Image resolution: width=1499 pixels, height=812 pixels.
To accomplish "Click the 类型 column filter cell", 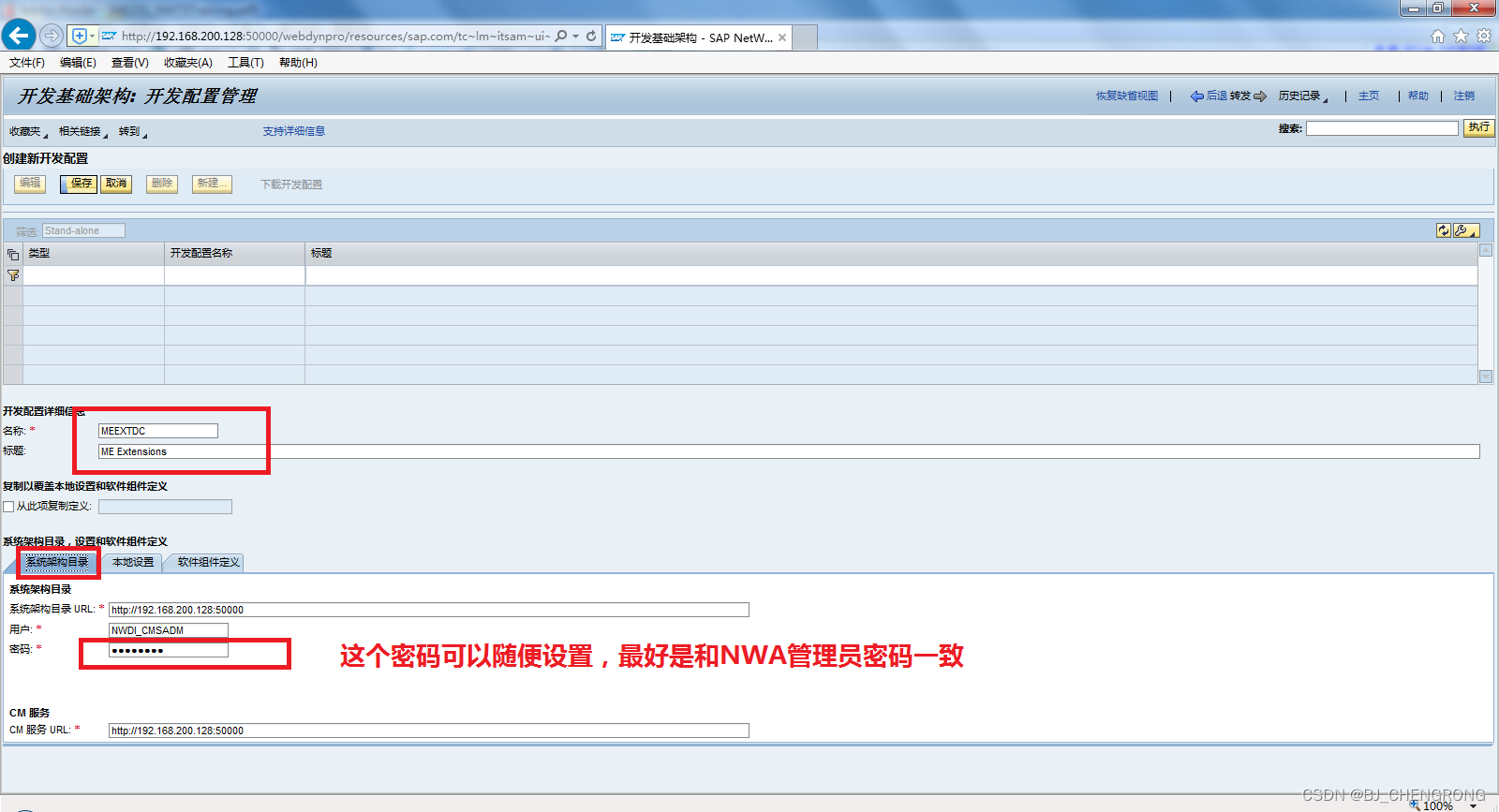I will click(93, 275).
